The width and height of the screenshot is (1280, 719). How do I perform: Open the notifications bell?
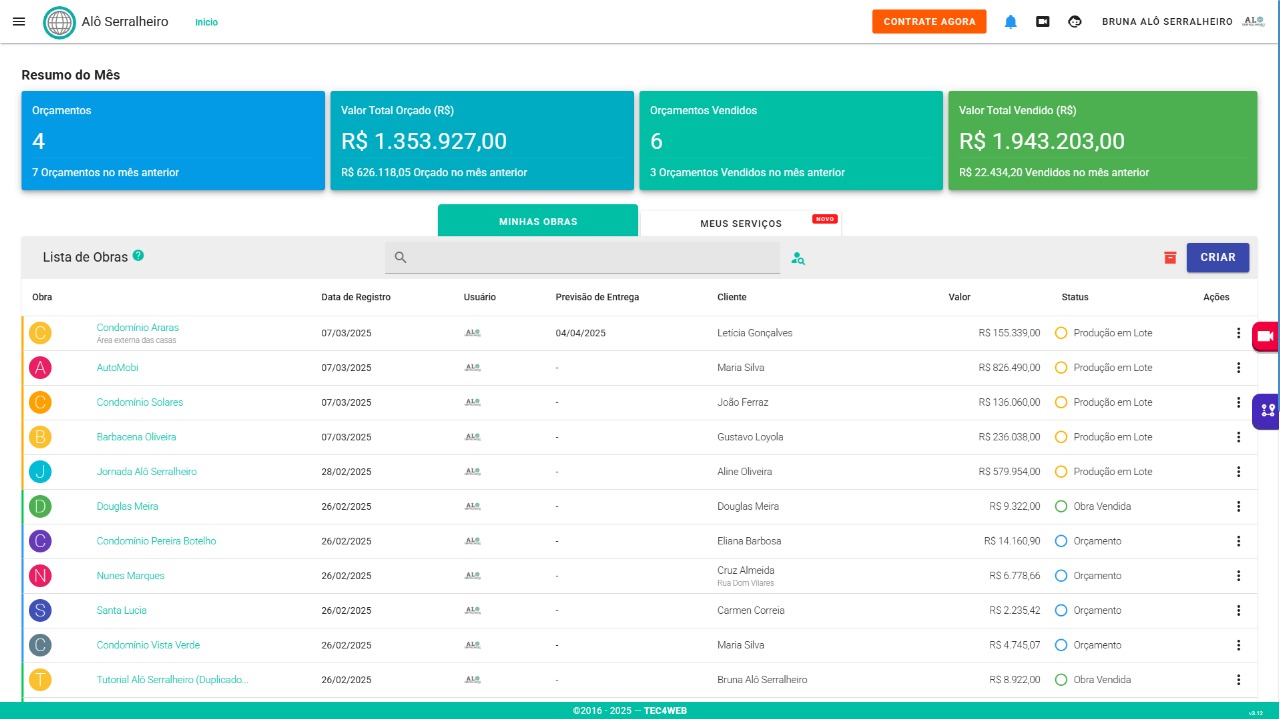(1011, 22)
